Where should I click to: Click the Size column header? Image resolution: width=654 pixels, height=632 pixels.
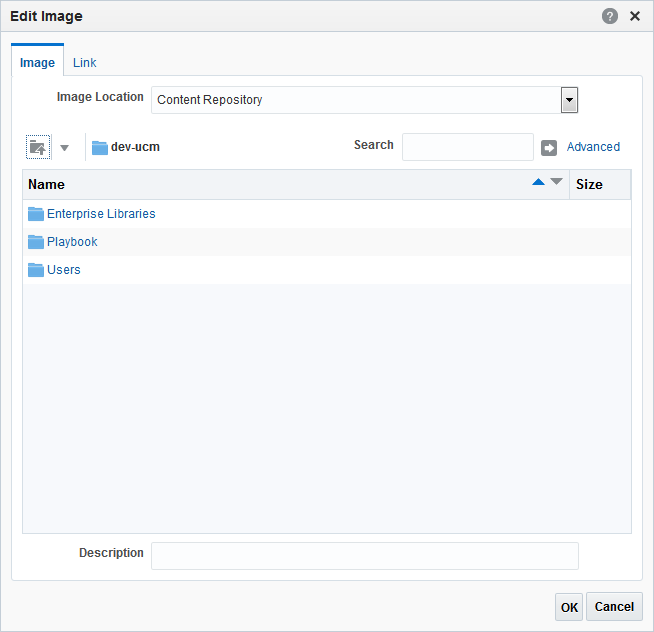tap(590, 185)
